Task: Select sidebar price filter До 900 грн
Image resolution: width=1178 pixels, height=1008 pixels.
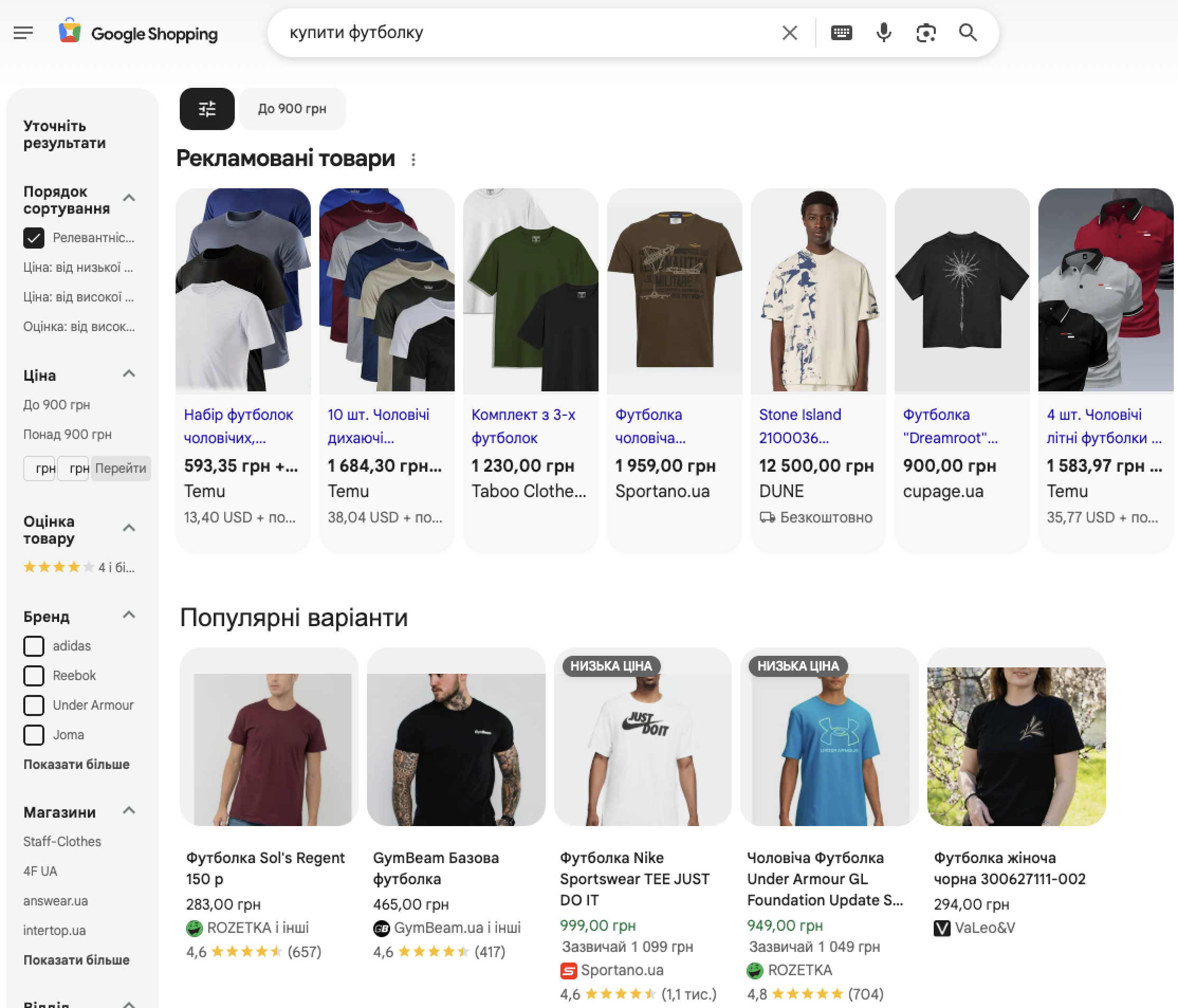Action: [x=57, y=405]
